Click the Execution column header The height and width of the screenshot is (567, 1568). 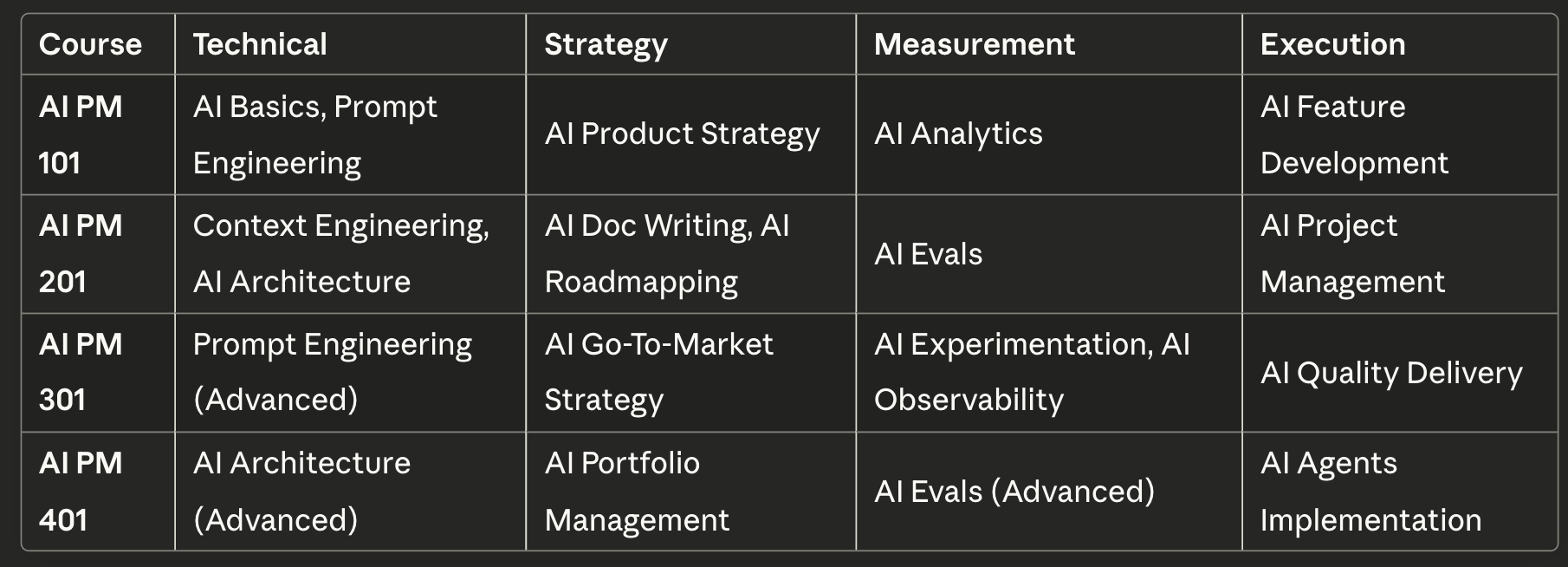(1332, 44)
